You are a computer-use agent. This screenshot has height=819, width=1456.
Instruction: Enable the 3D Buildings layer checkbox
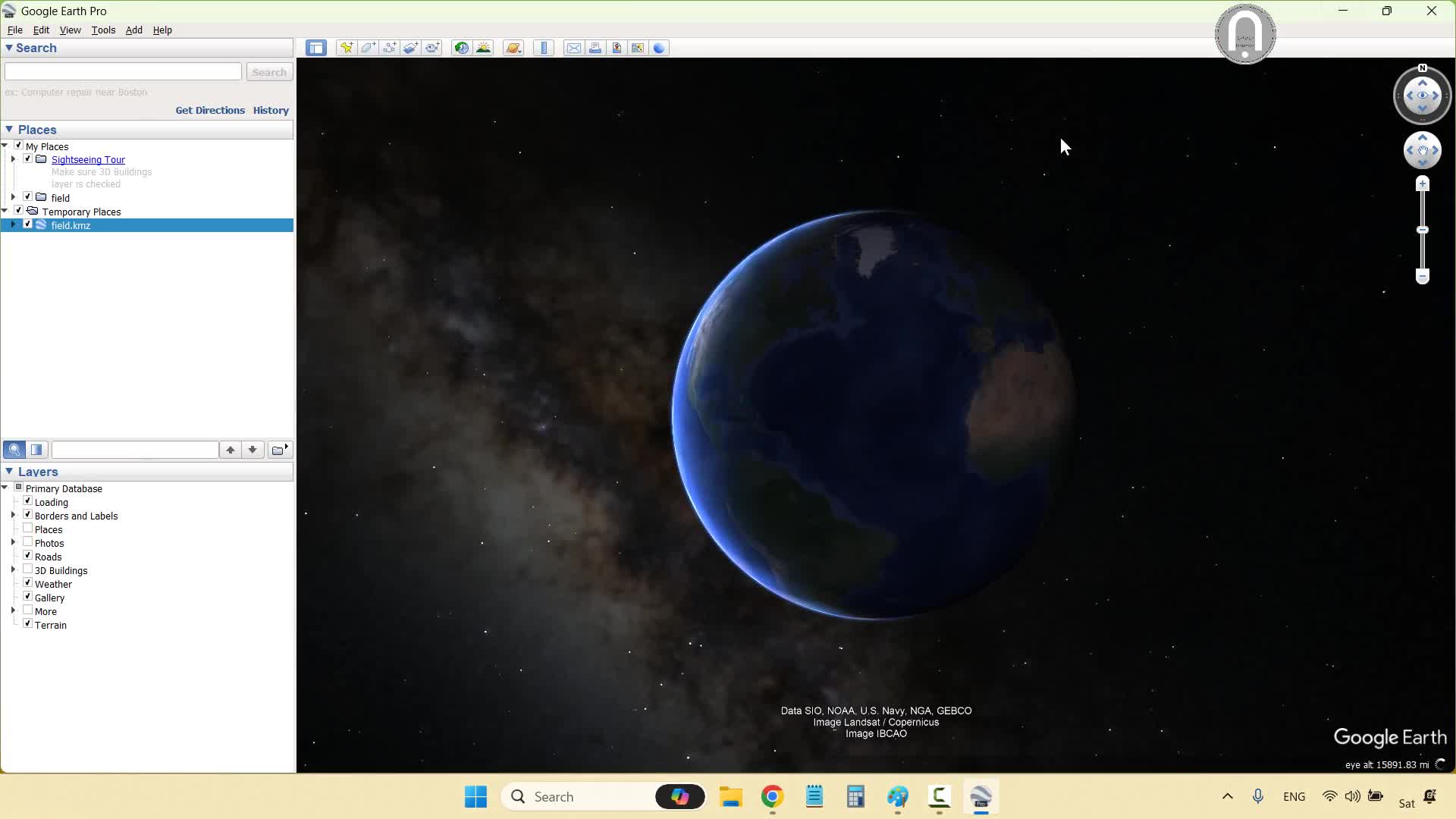click(x=28, y=570)
